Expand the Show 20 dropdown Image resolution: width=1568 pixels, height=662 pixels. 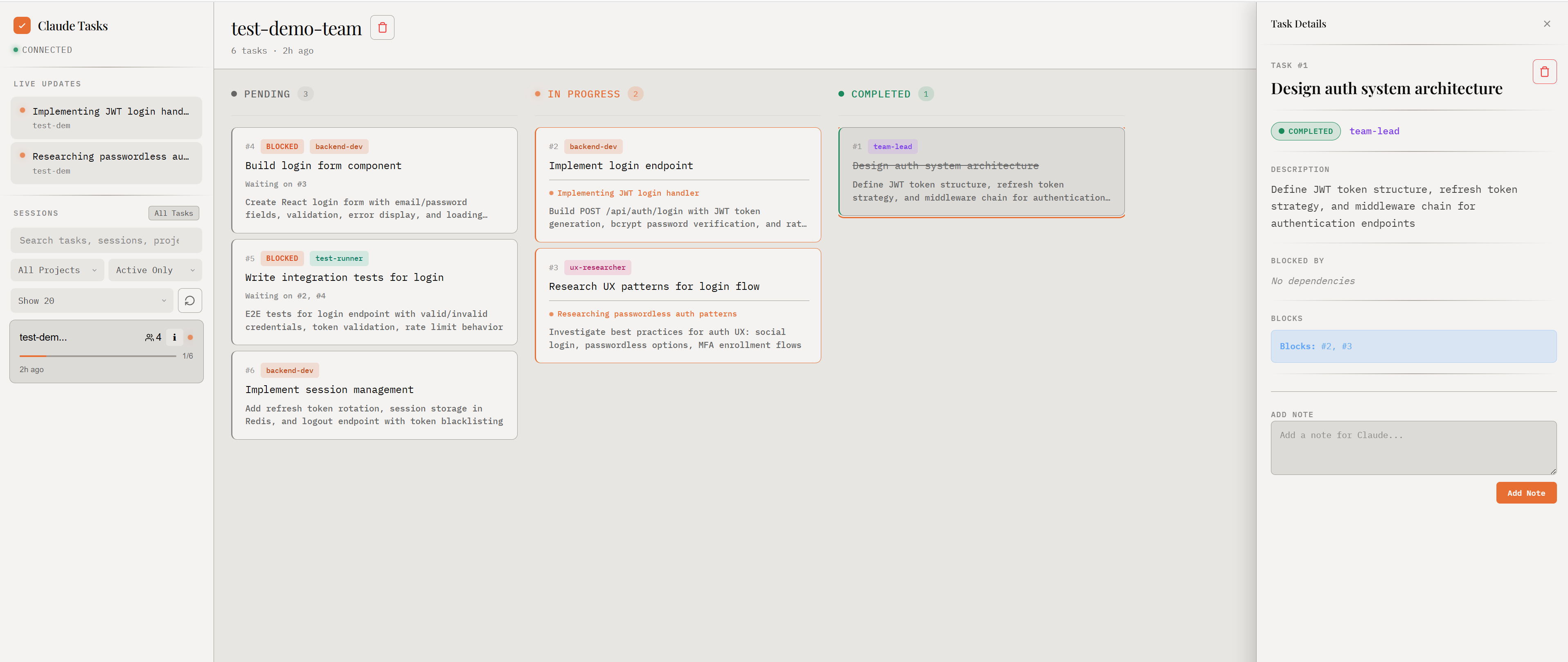[91, 300]
